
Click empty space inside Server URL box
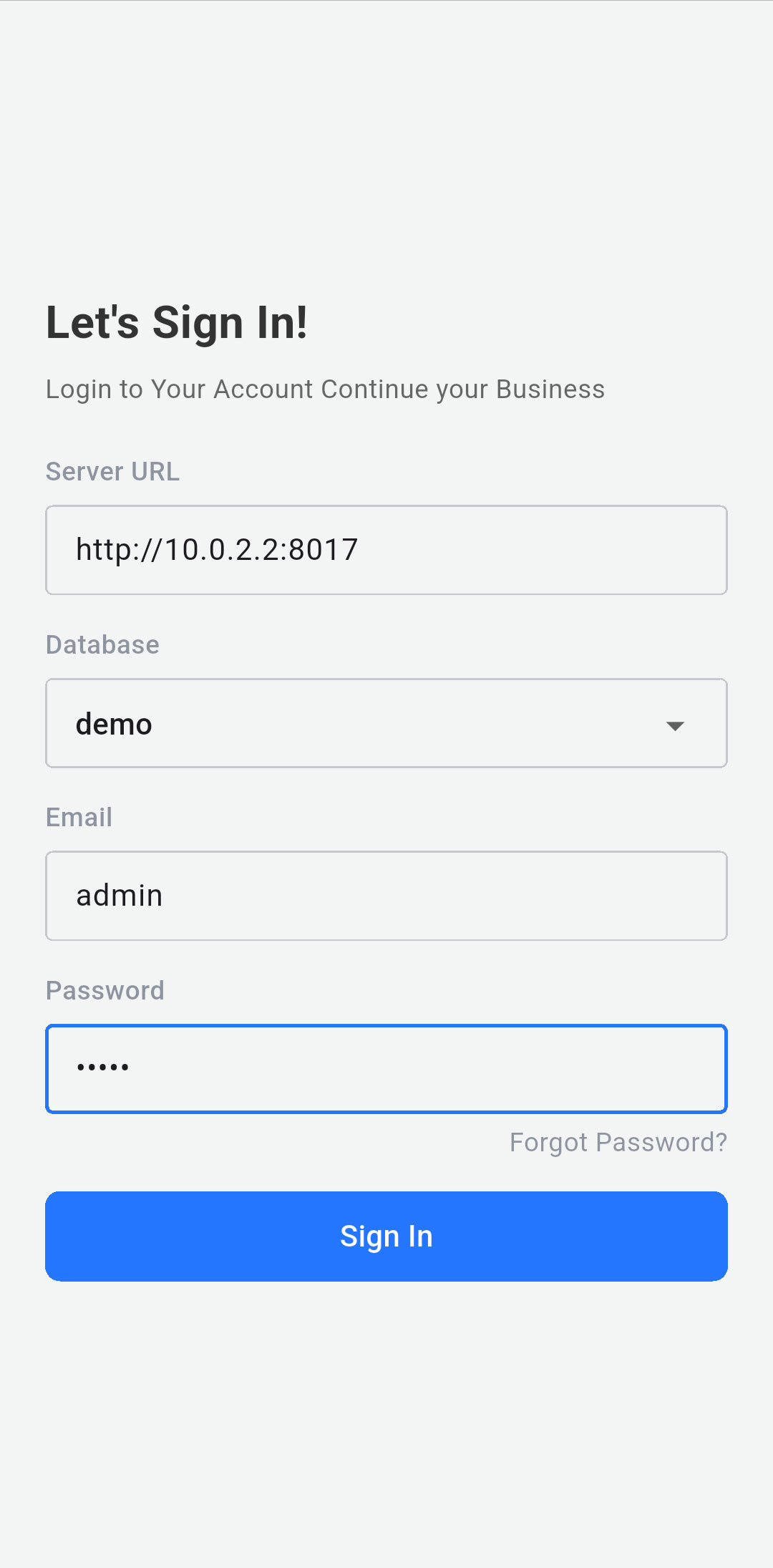coord(544,550)
